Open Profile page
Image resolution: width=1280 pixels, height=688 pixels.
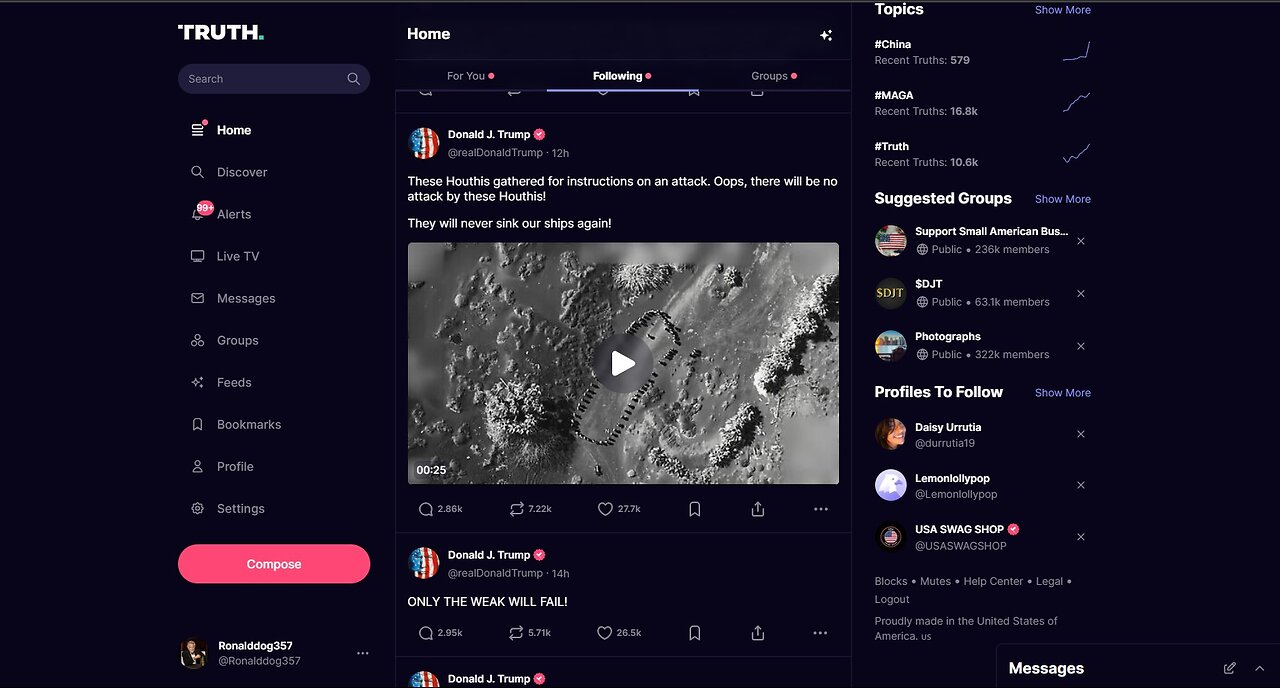click(x=222, y=466)
